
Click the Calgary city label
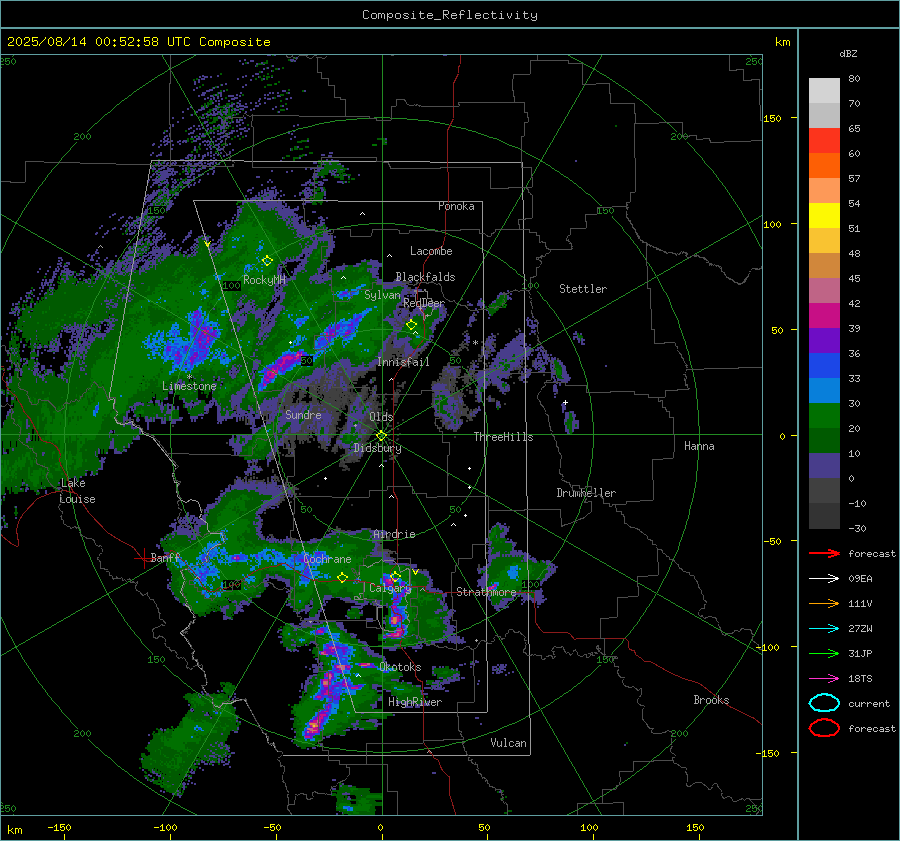(390, 588)
